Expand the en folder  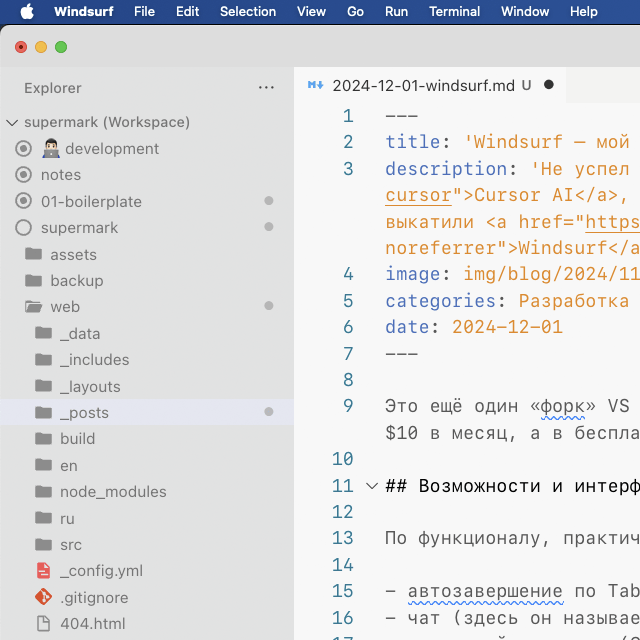(147, 465)
